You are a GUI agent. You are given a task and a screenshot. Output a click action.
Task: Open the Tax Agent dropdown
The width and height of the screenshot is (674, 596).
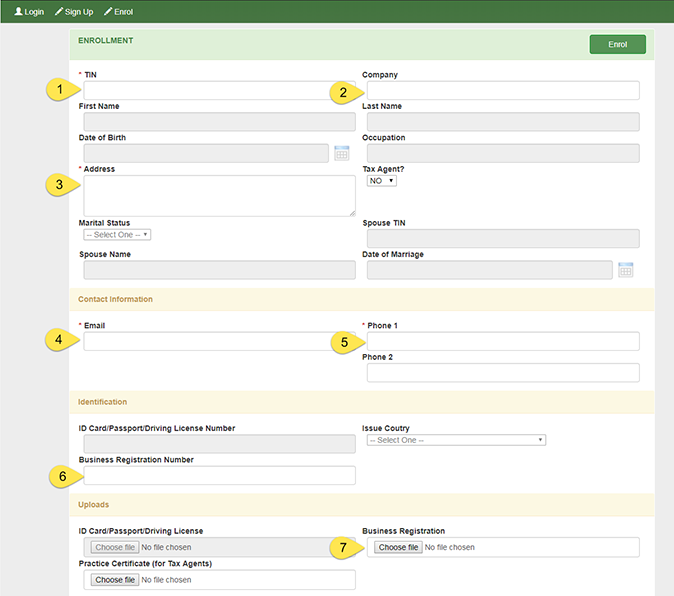pos(382,181)
